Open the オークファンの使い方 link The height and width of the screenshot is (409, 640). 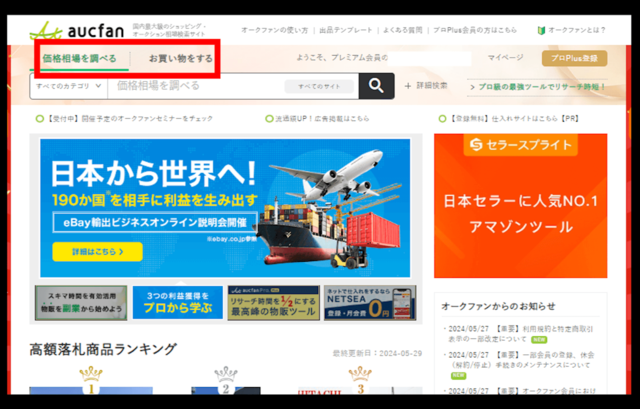coord(274,32)
